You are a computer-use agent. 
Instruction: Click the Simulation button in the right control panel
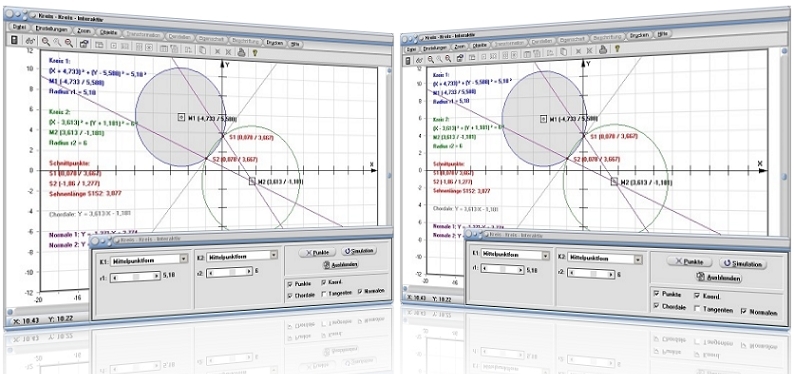742,264
